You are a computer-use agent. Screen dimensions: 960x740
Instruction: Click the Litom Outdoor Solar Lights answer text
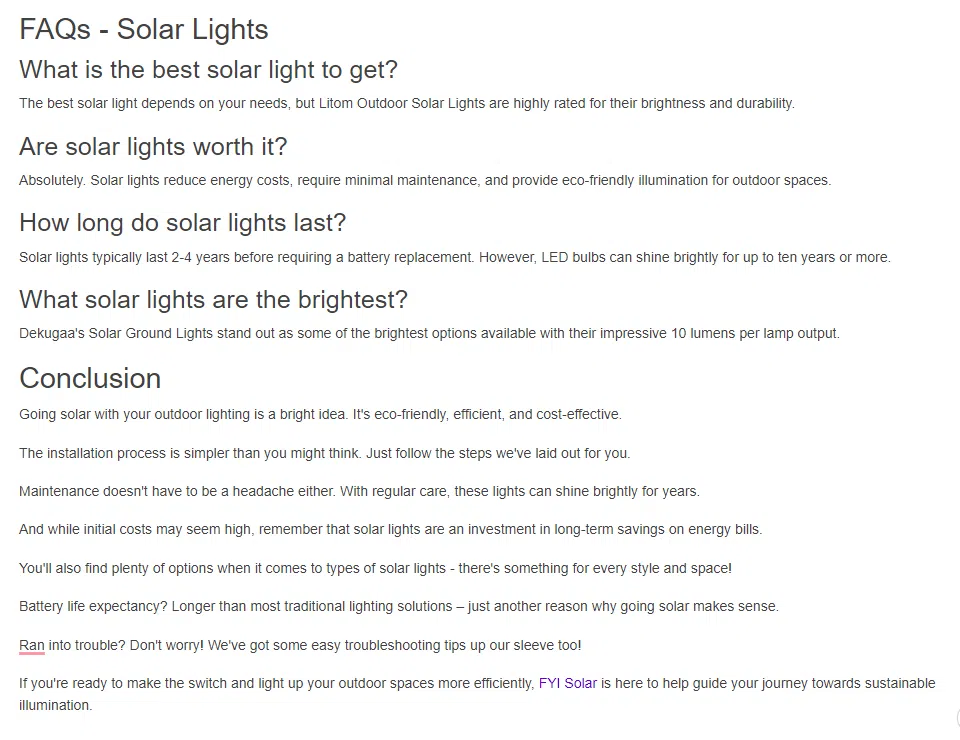pos(406,104)
